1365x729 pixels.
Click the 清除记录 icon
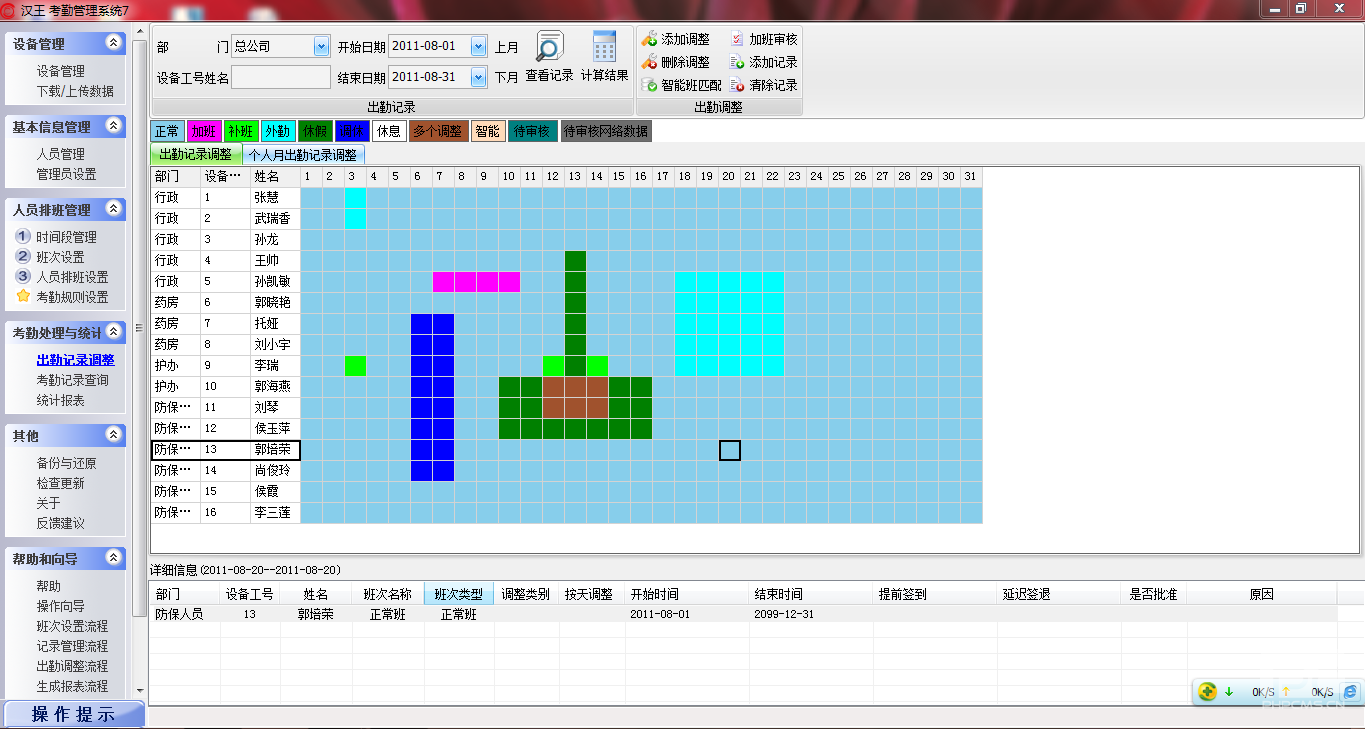pos(737,85)
